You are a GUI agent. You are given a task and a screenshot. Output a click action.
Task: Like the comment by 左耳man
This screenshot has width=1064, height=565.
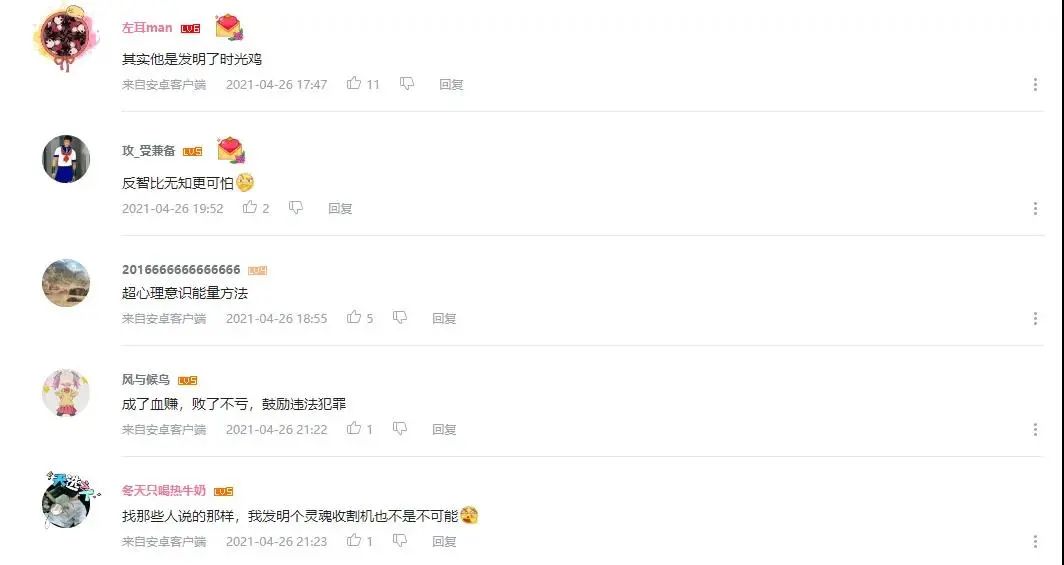(354, 83)
